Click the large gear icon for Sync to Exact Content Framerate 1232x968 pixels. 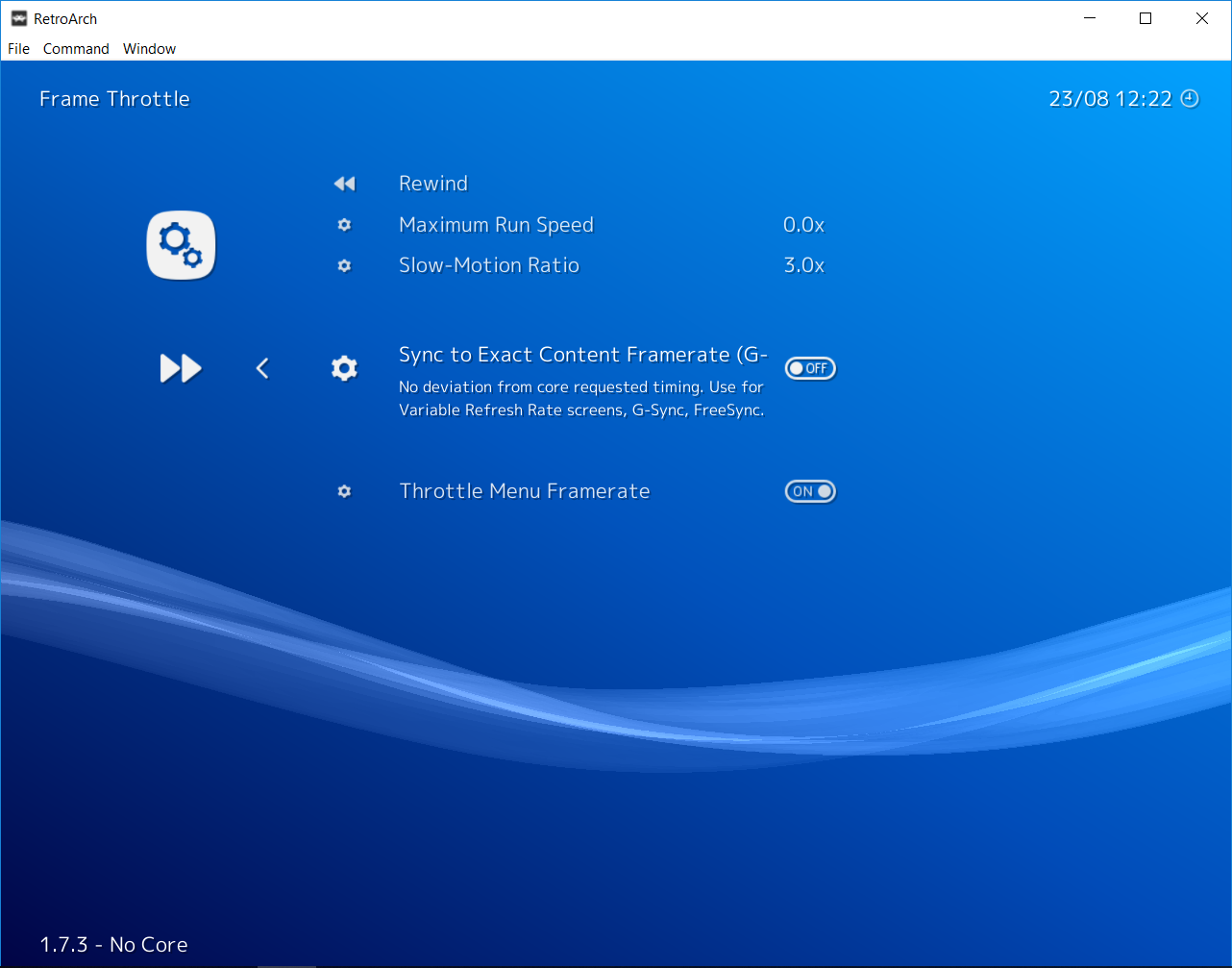click(344, 367)
